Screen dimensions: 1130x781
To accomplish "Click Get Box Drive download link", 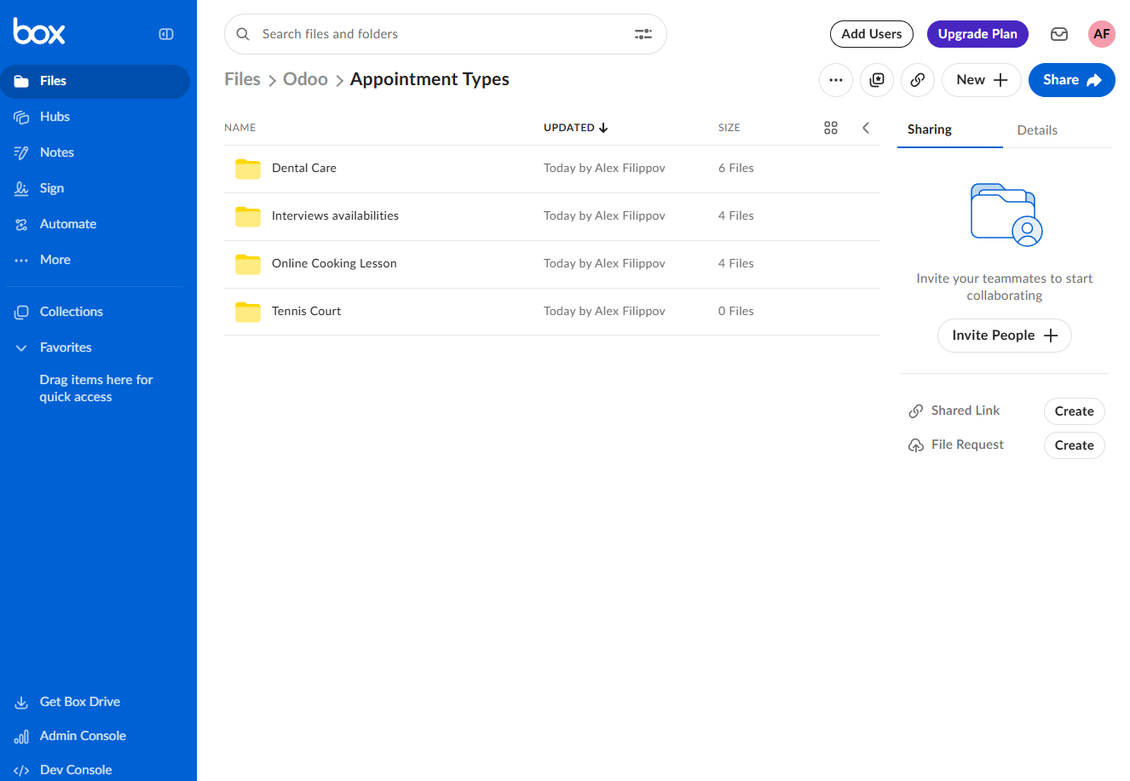I will [79, 702].
